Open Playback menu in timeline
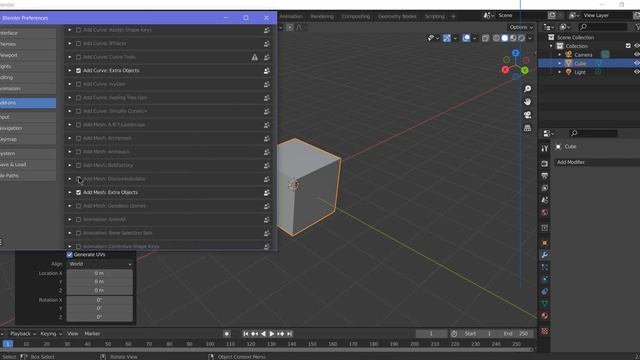 [22, 334]
